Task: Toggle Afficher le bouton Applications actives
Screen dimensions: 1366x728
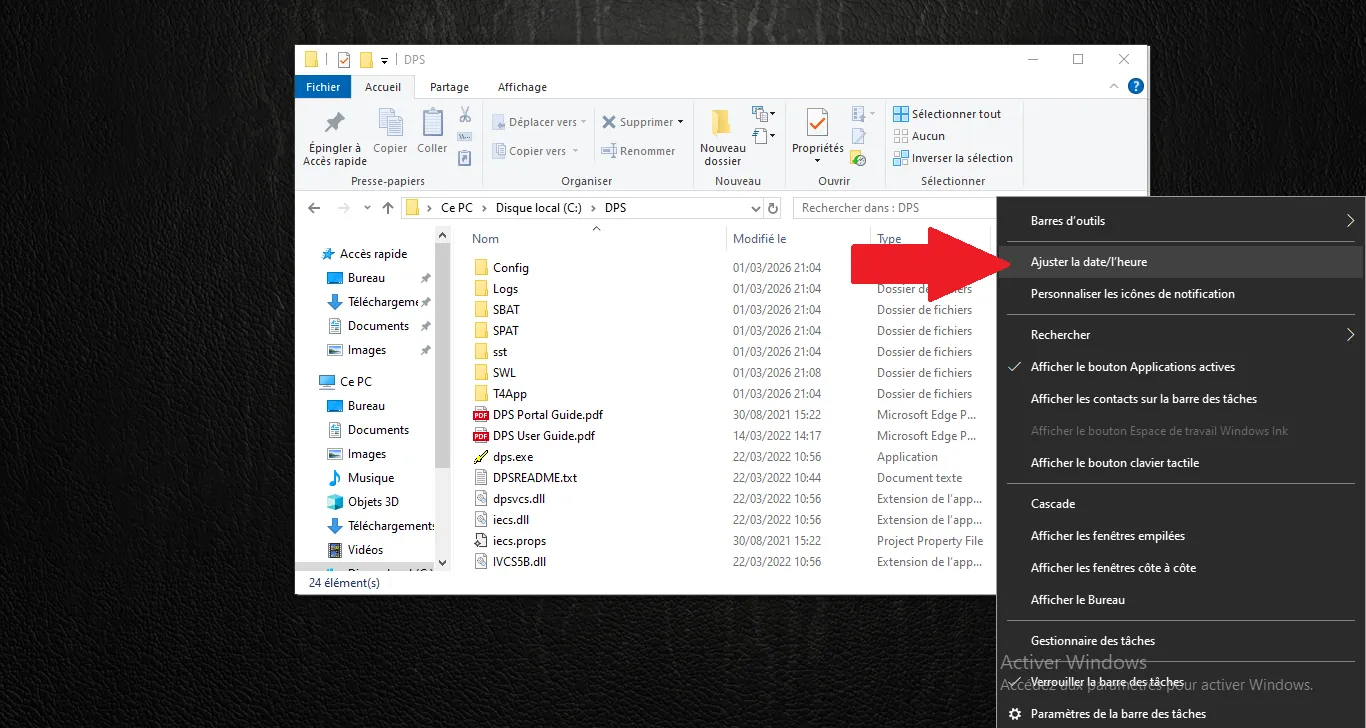Action: tap(1133, 366)
